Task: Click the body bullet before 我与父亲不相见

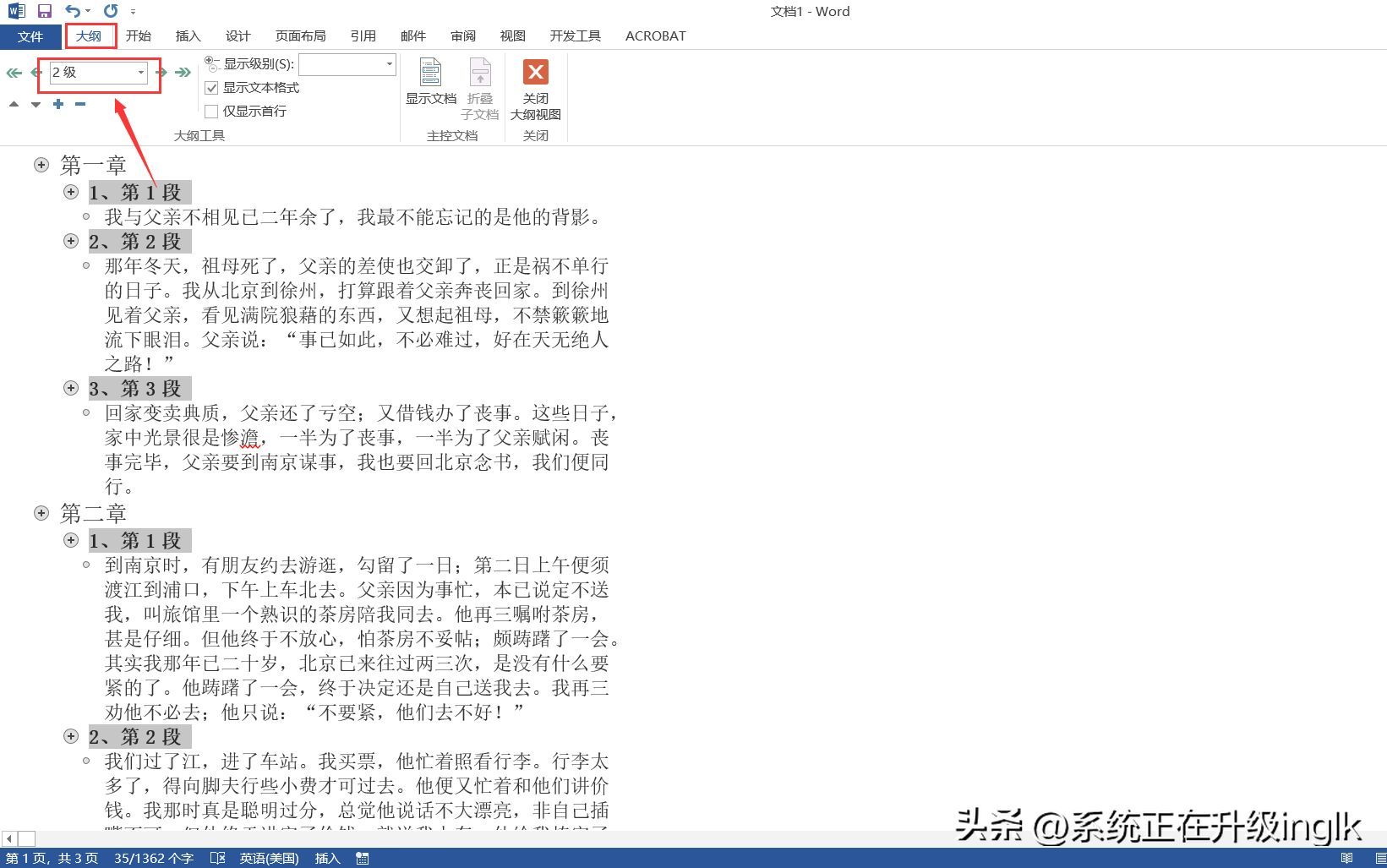Action: (86, 217)
